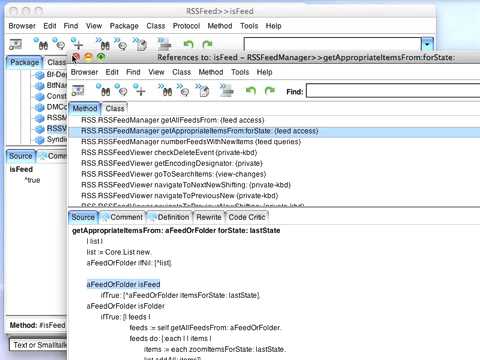The height and width of the screenshot is (360, 480).
Task: Click the plus icon in the RSSFeed>>isFeed window toolbar
Action: [x=77, y=44]
